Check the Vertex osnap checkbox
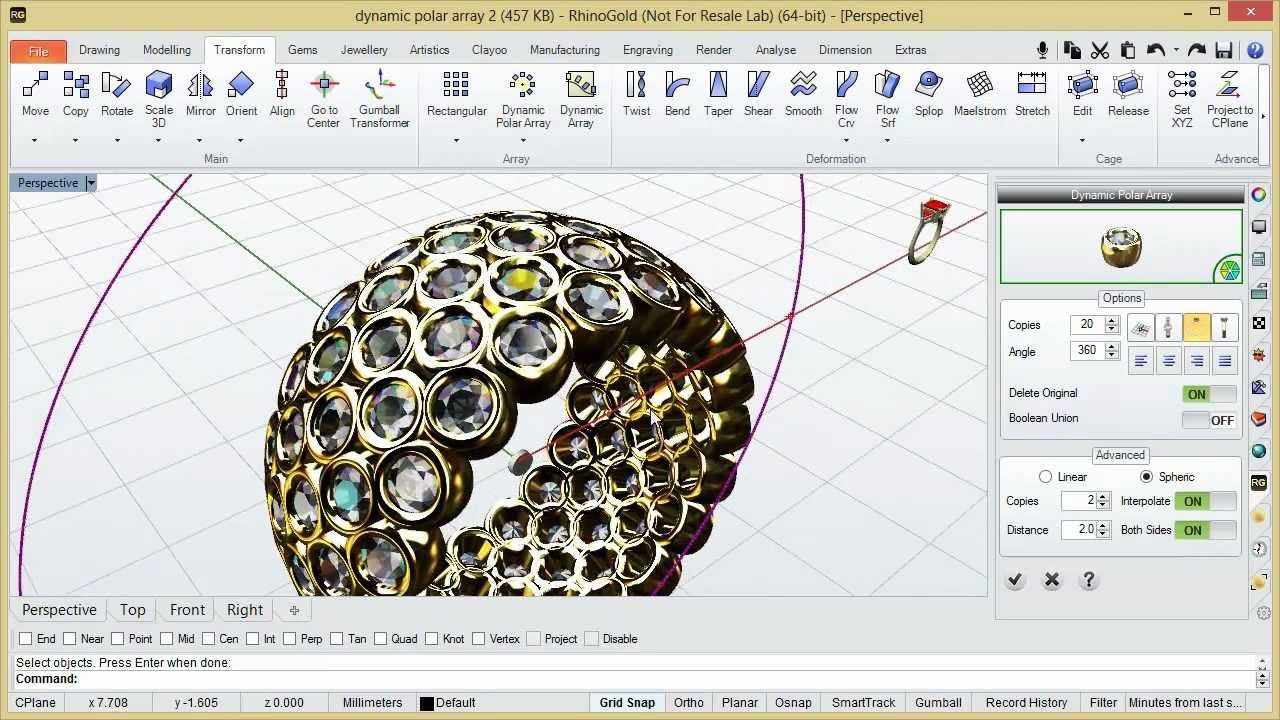Viewport: 1280px width, 720px height. (x=478, y=638)
